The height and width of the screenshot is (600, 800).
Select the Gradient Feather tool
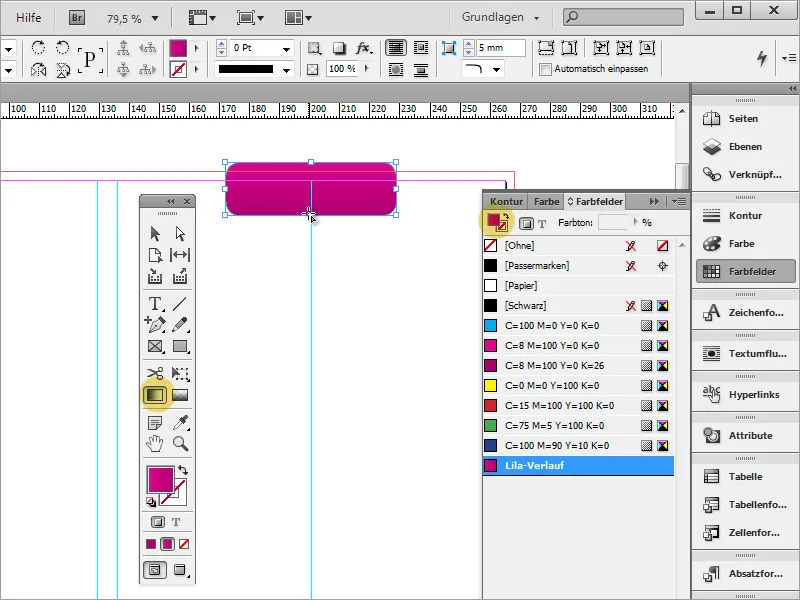point(180,395)
